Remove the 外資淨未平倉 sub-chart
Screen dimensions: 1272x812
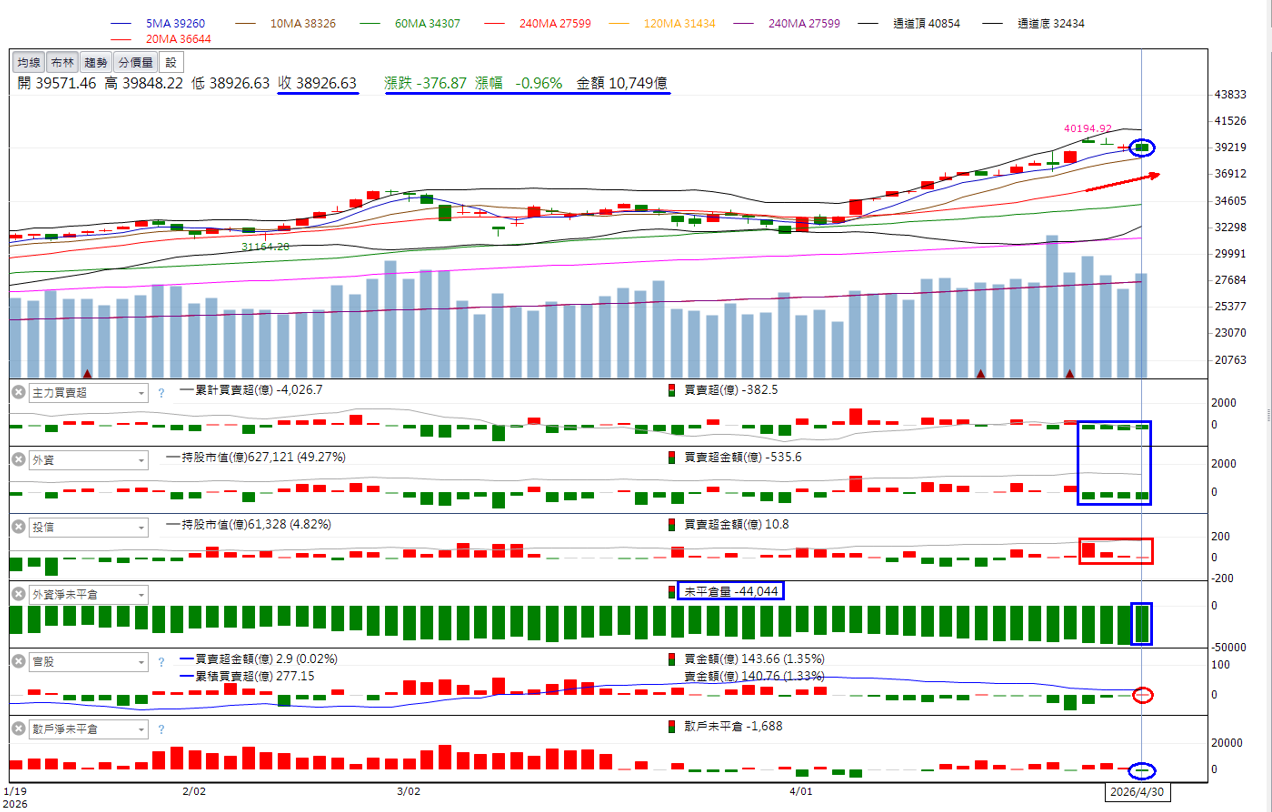(18, 594)
